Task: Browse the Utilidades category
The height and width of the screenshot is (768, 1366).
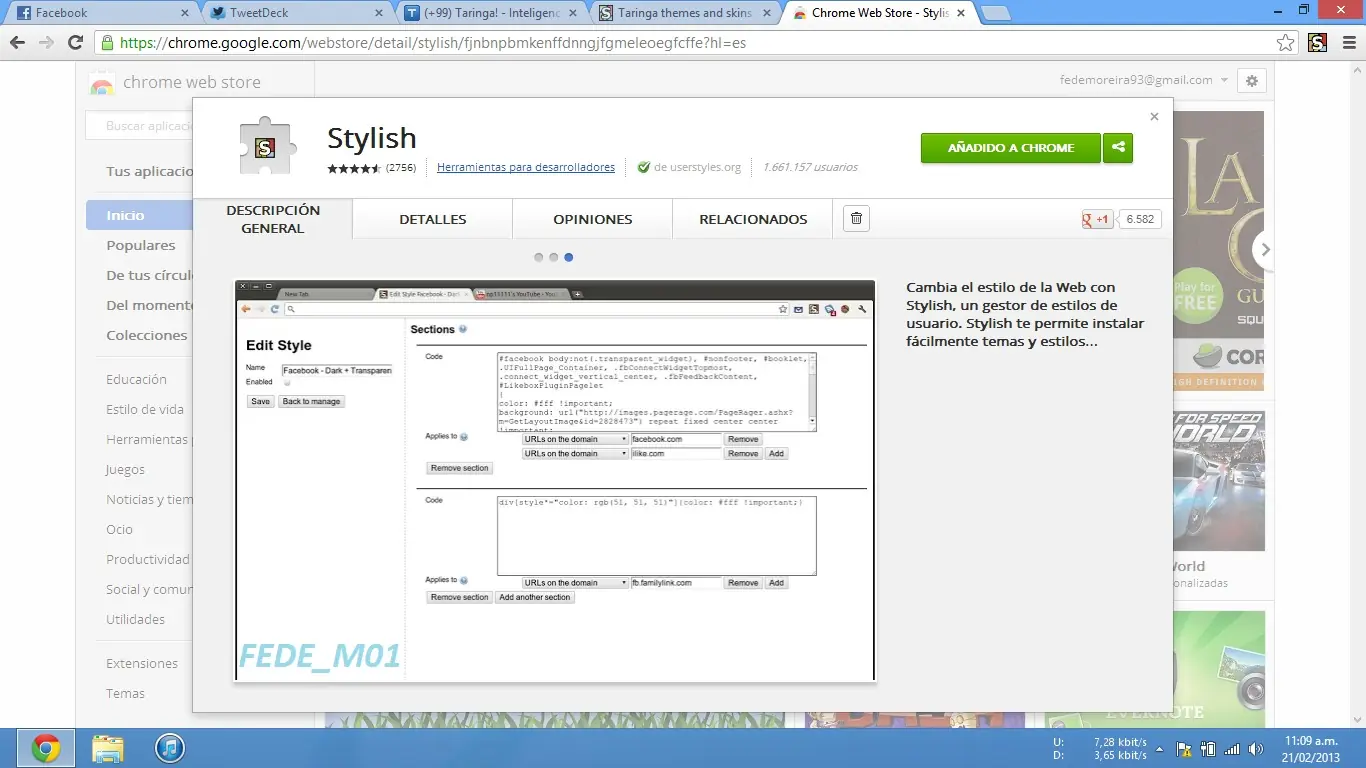Action: (x=135, y=619)
